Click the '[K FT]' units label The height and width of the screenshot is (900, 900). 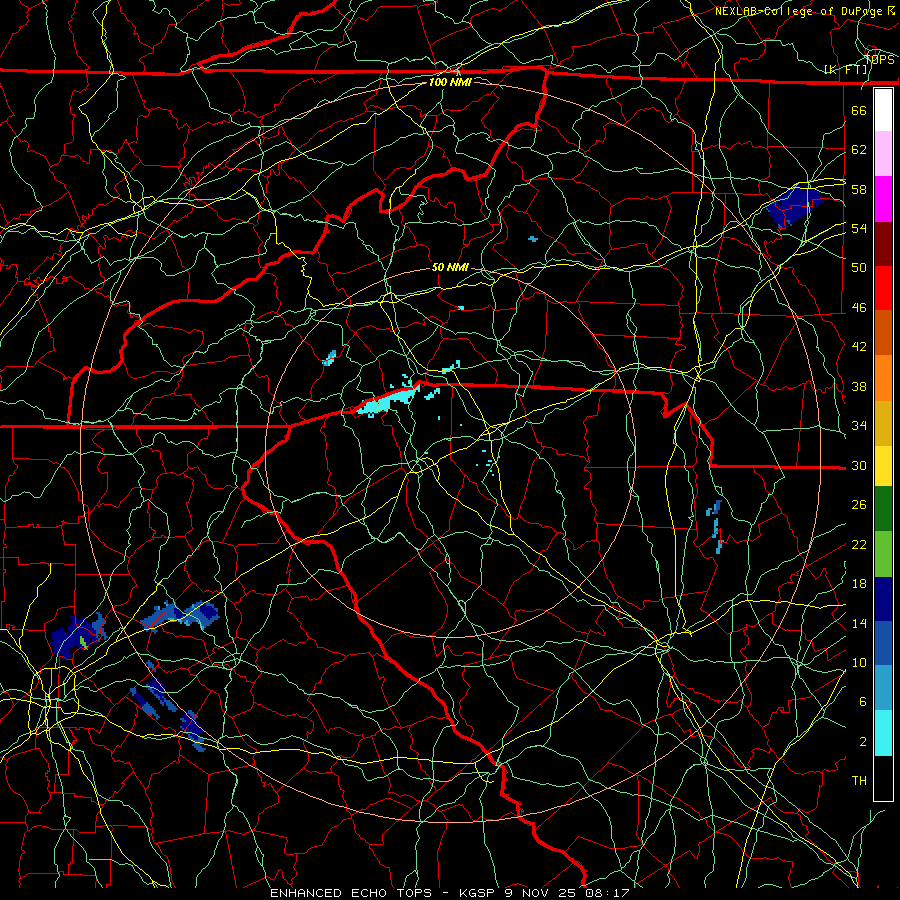pos(846,70)
